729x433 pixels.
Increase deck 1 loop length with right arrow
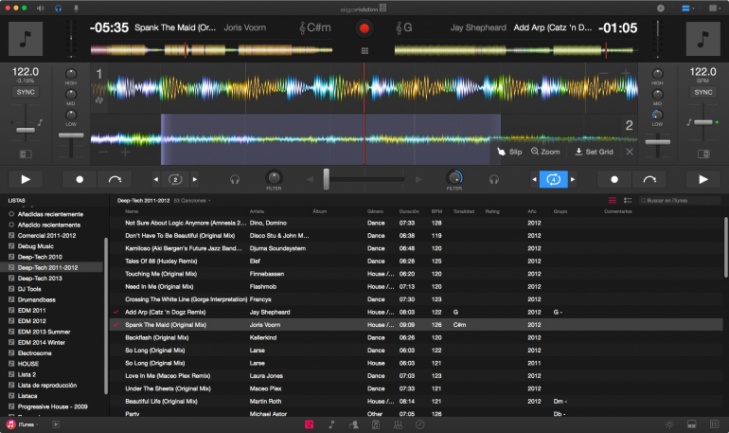point(195,180)
